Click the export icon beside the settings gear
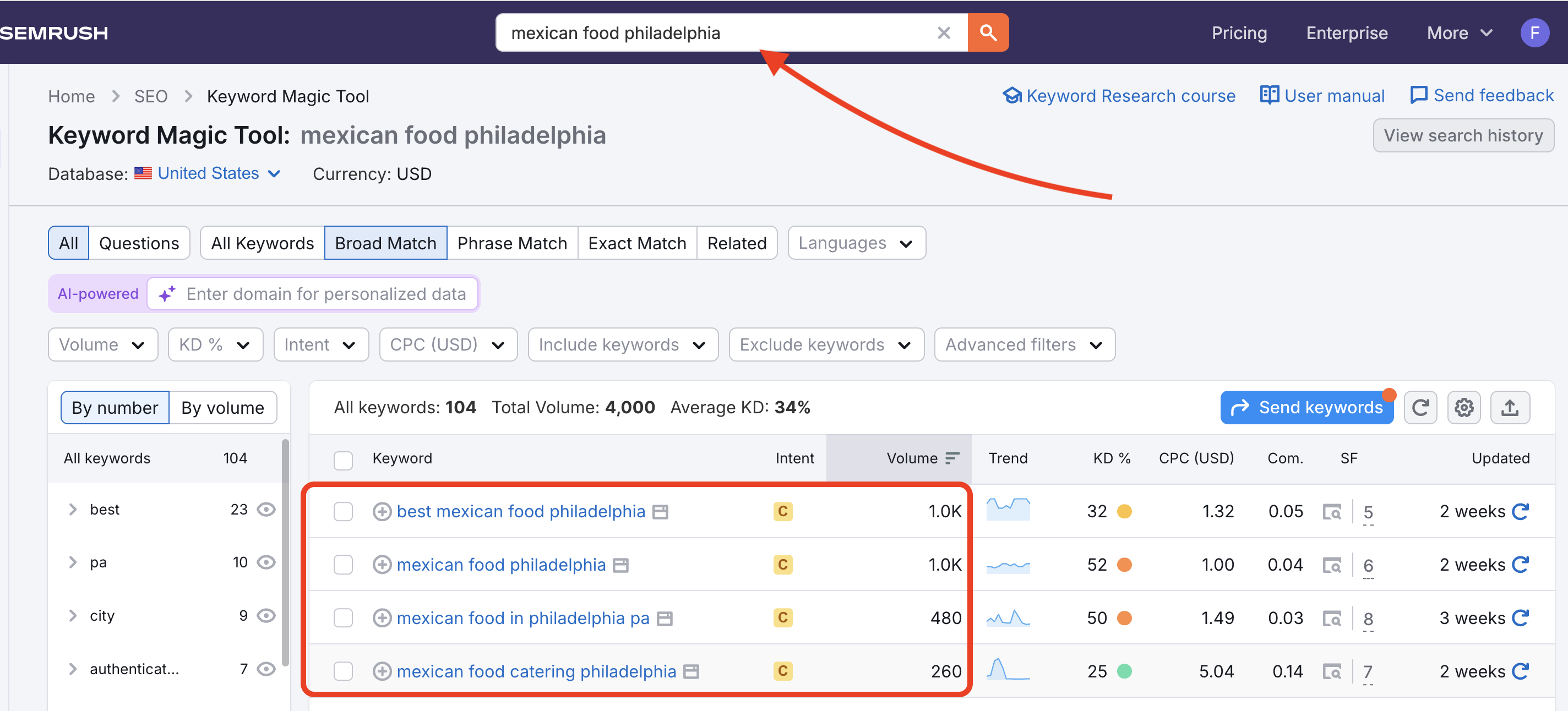 1510,407
